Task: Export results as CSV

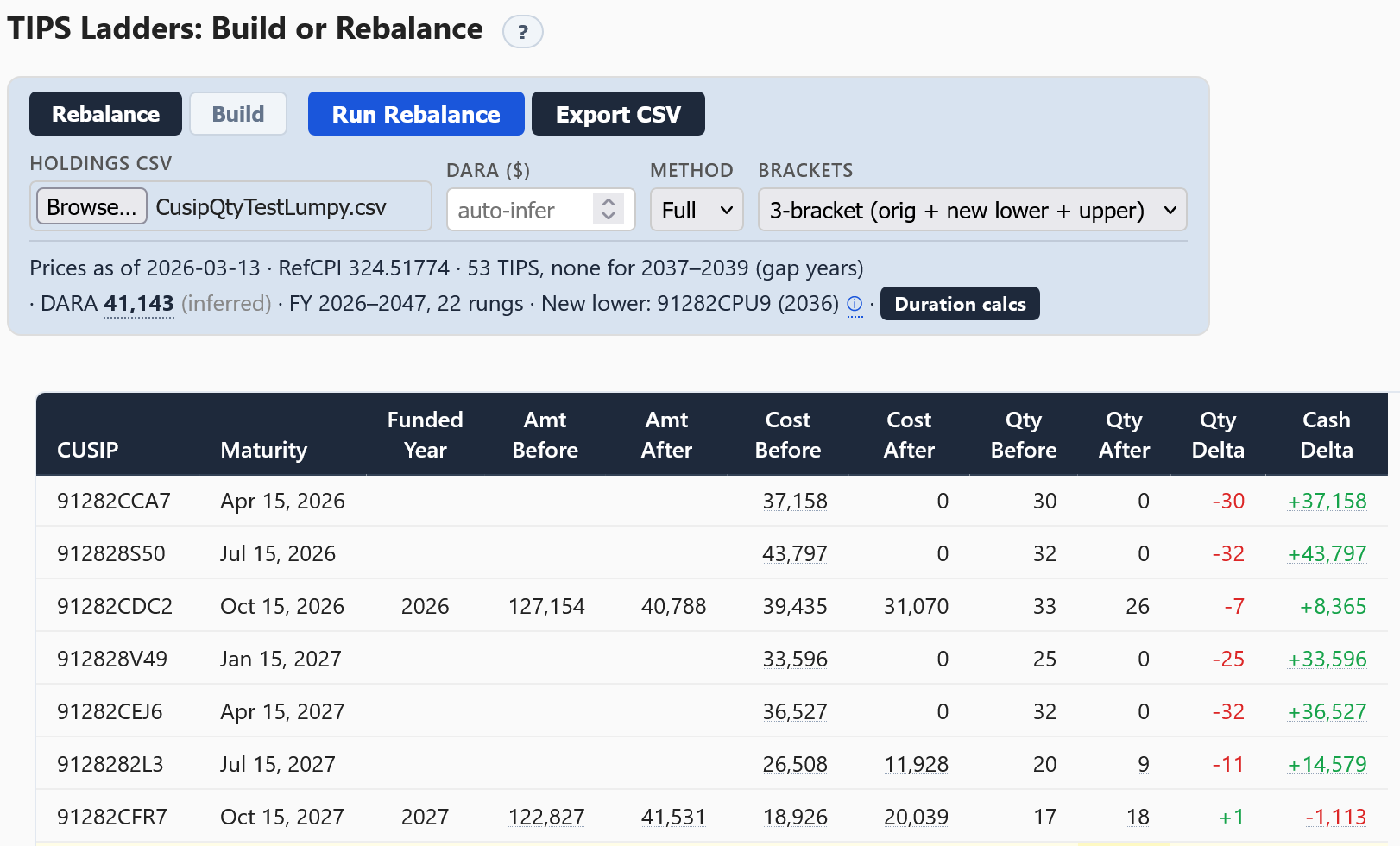Action: point(618,114)
